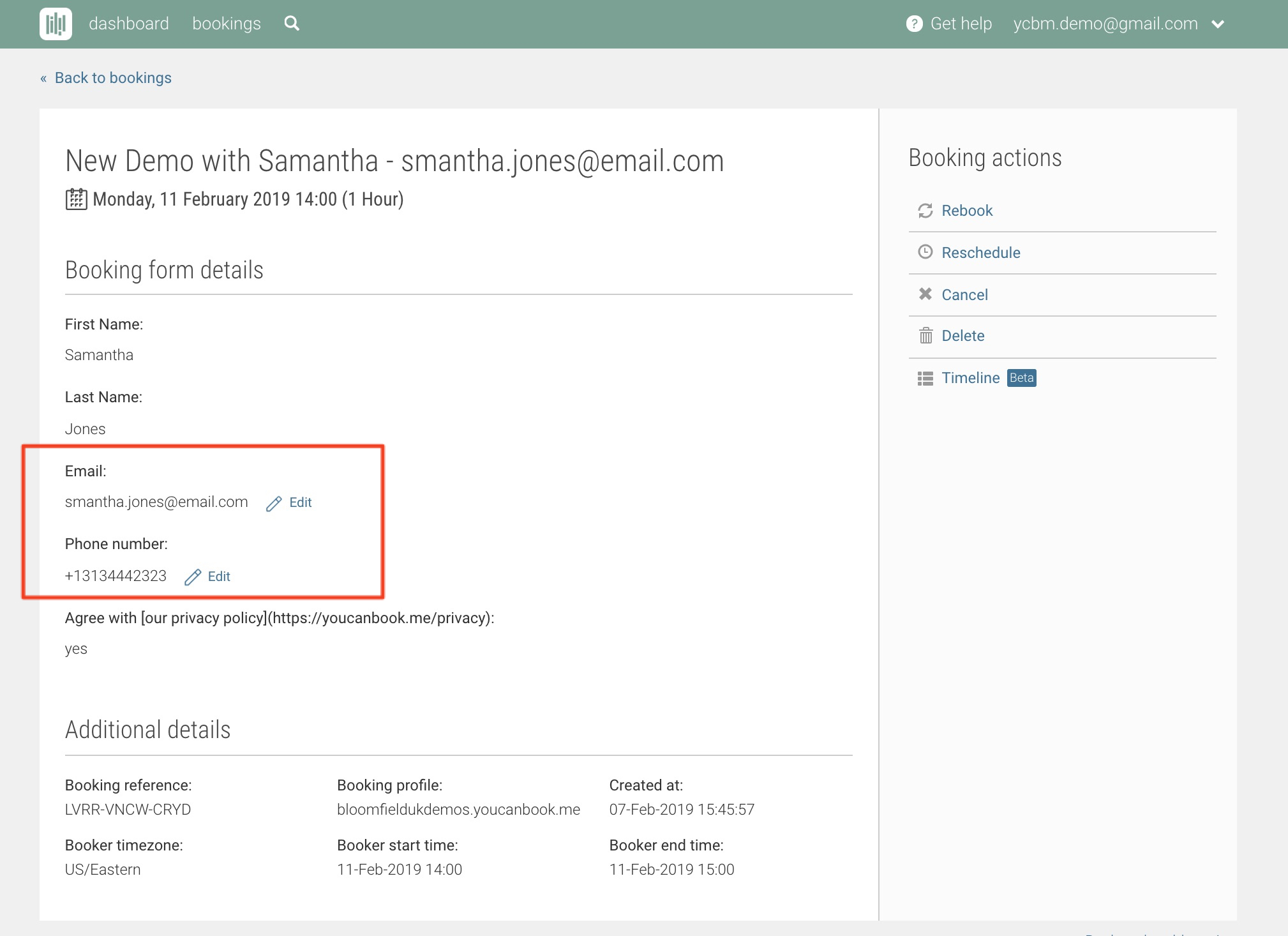The width and height of the screenshot is (1288, 936).
Task: Expand the ycbm.demo@gmail.com account dropdown arrow
Action: pos(1218,24)
